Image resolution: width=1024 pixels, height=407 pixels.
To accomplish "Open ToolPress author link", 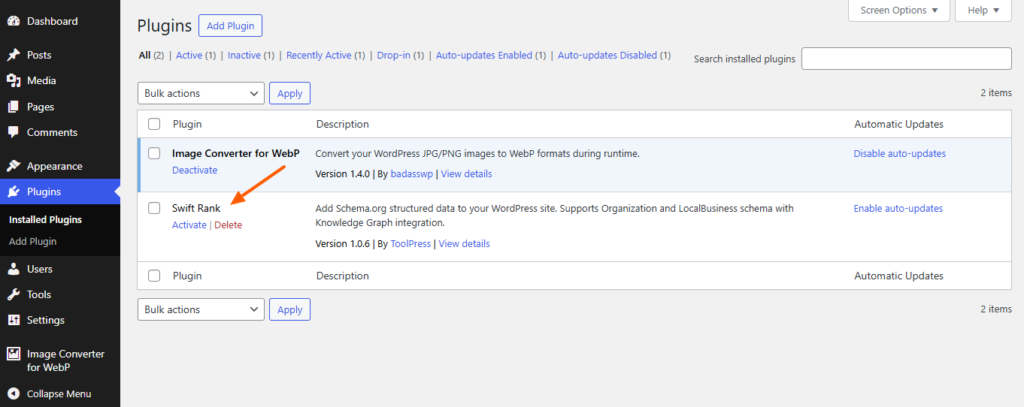I will tap(411, 244).
